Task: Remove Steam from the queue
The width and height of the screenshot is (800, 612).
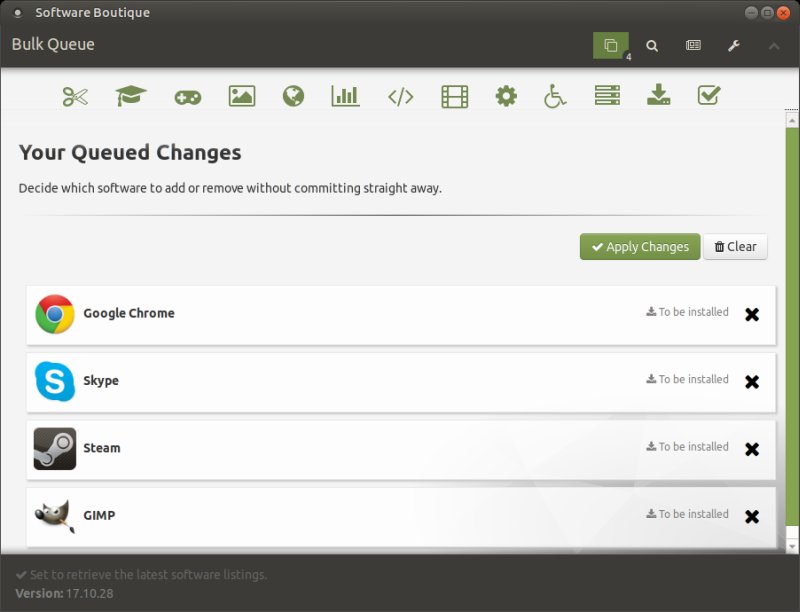Action: tap(752, 449)
